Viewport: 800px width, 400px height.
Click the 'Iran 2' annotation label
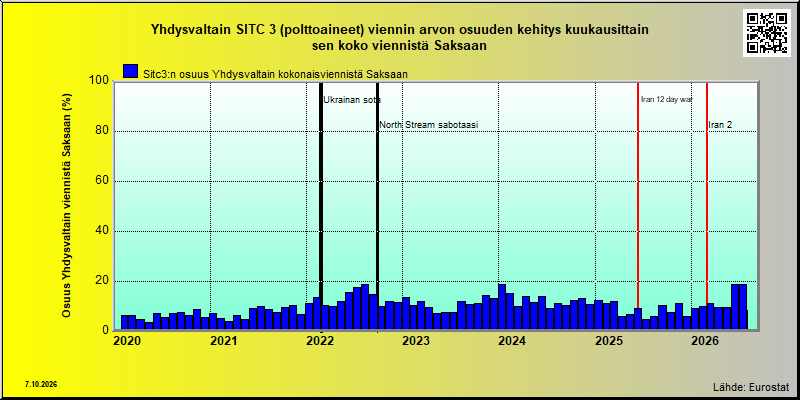pyautogui.click(x=720, y=124)
